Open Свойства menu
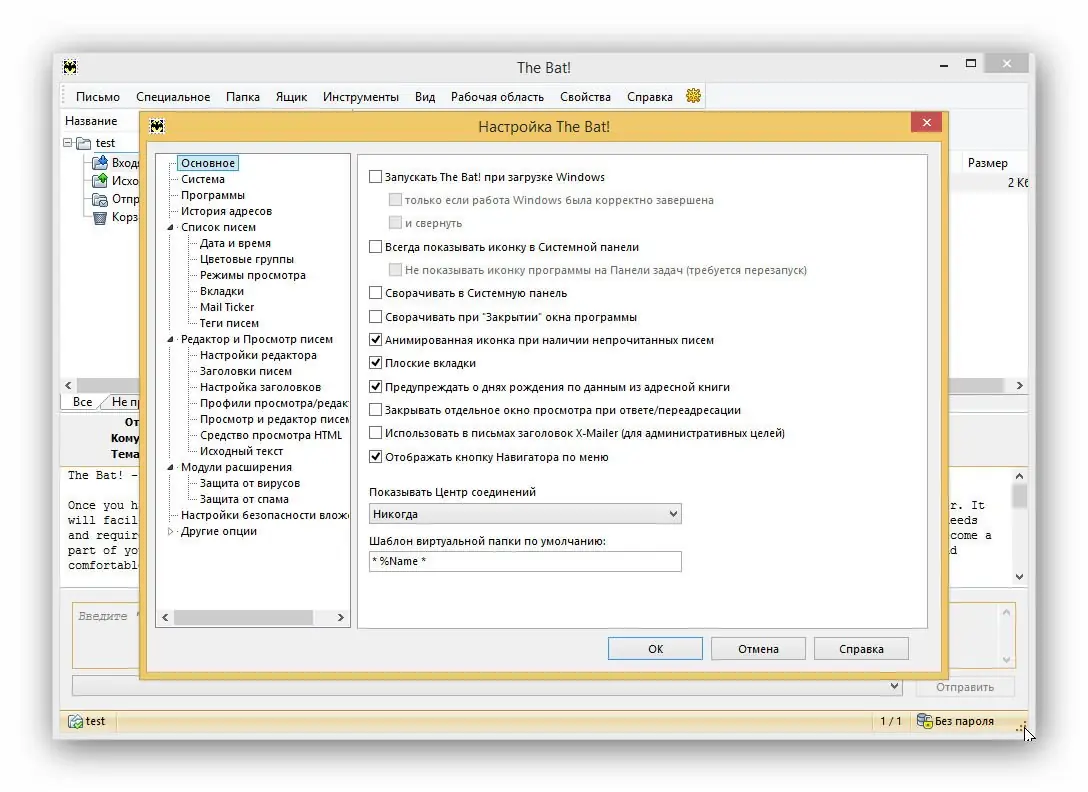1088x792 pixels. click(586, 96)
